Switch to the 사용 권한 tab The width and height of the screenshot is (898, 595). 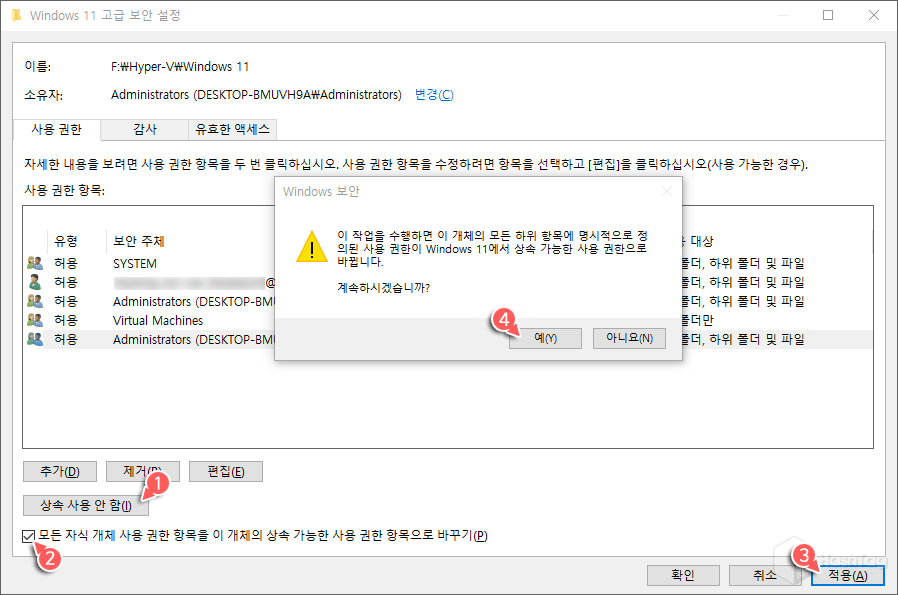(57, 129)
